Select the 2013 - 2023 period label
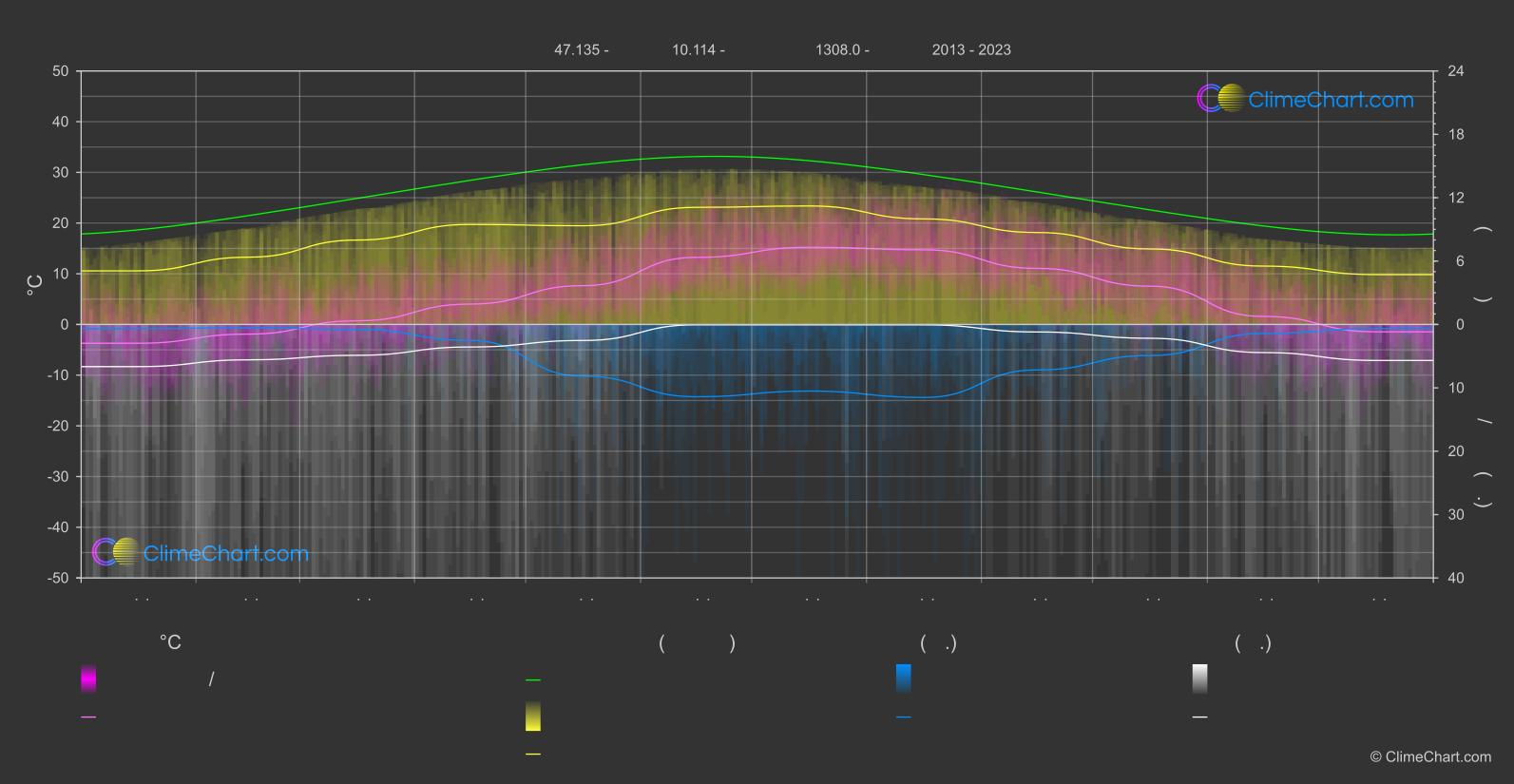The image size is (1514, 784). (x=971, y=50)
